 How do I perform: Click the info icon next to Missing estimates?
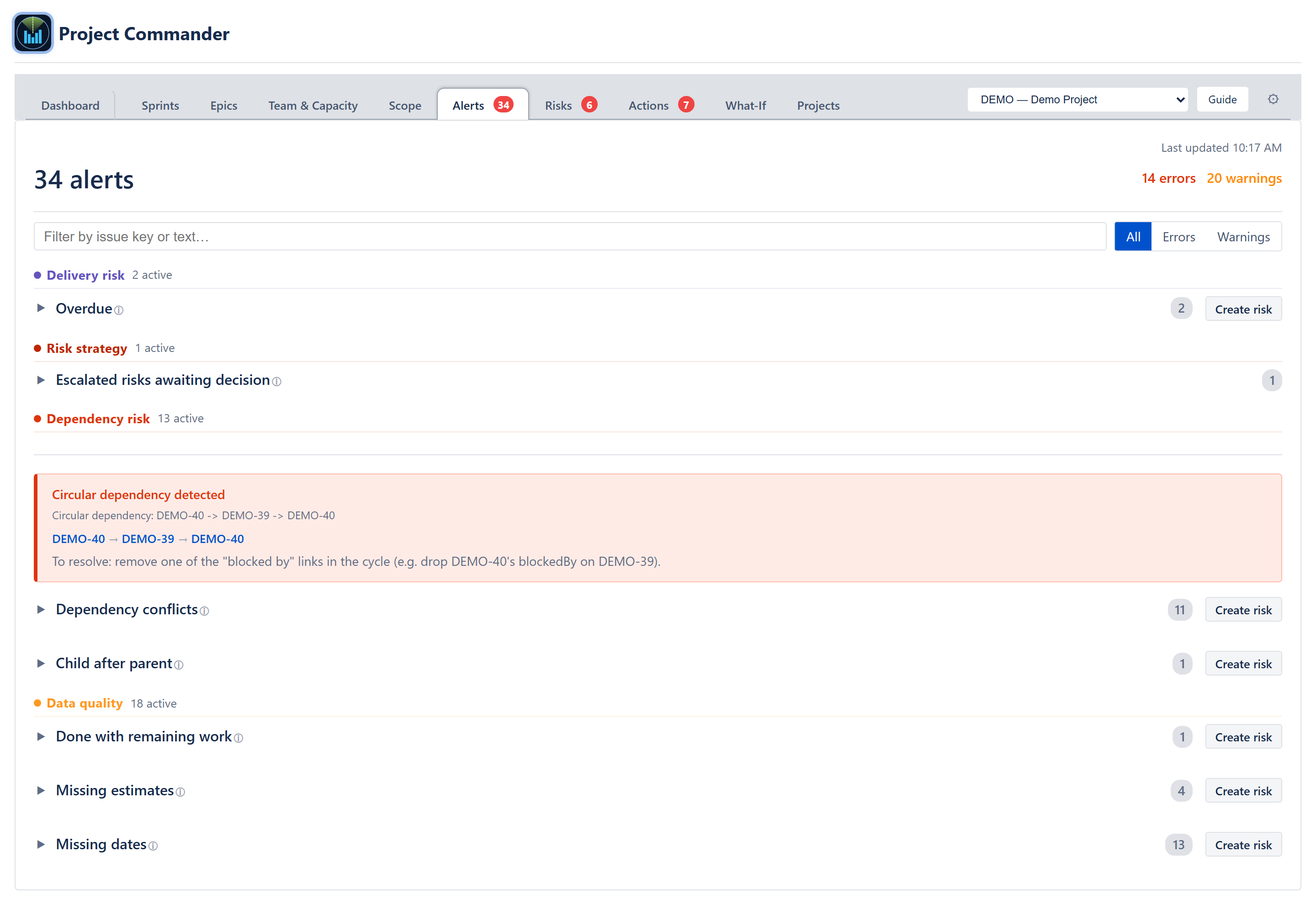[x=180, y=792]
